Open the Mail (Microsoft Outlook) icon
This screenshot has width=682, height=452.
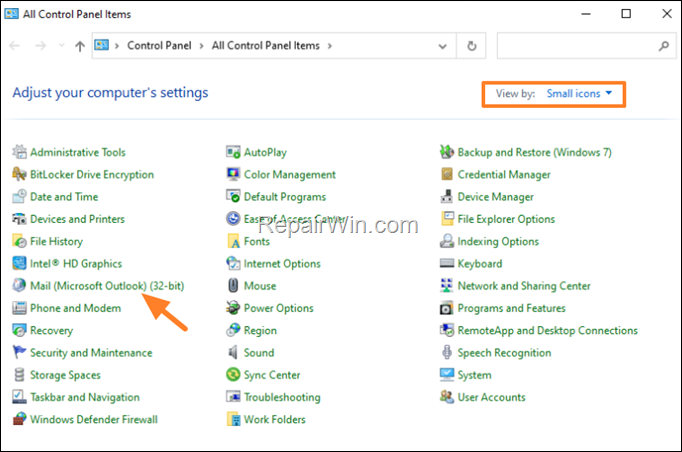point(19,285)
